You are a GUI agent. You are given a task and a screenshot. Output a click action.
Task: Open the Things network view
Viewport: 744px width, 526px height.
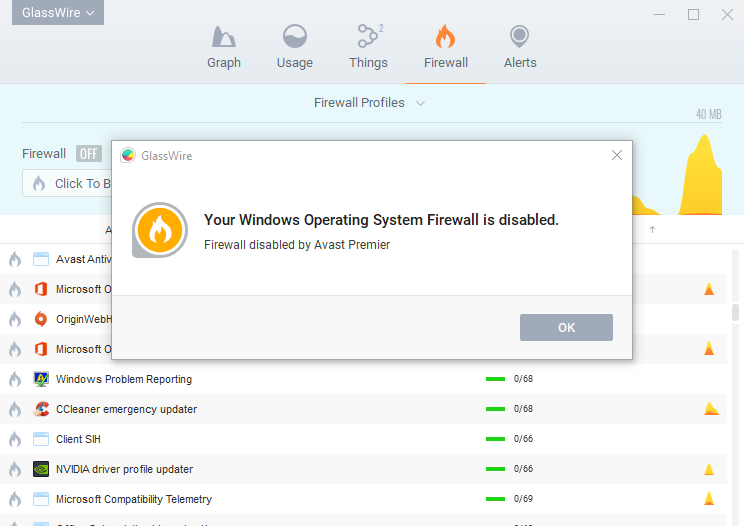(x=368, y=48)
